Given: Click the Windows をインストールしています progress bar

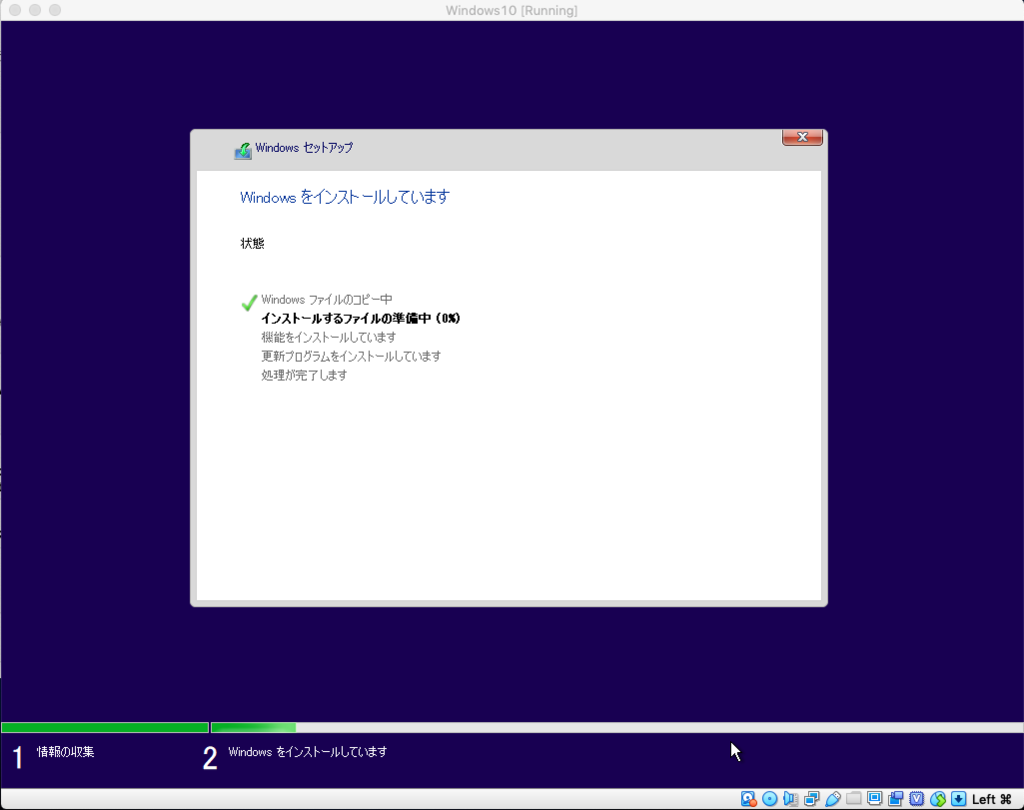Looking at the screenshot, I should click(x=617, y=727).
